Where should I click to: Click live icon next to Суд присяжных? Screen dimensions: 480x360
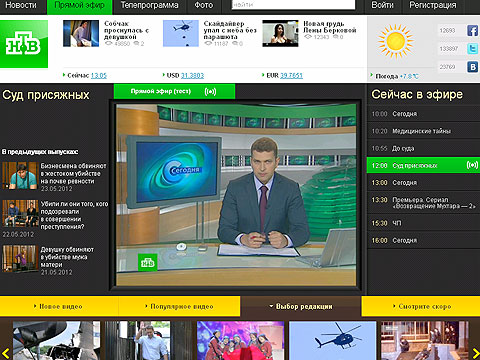(472, 165)
